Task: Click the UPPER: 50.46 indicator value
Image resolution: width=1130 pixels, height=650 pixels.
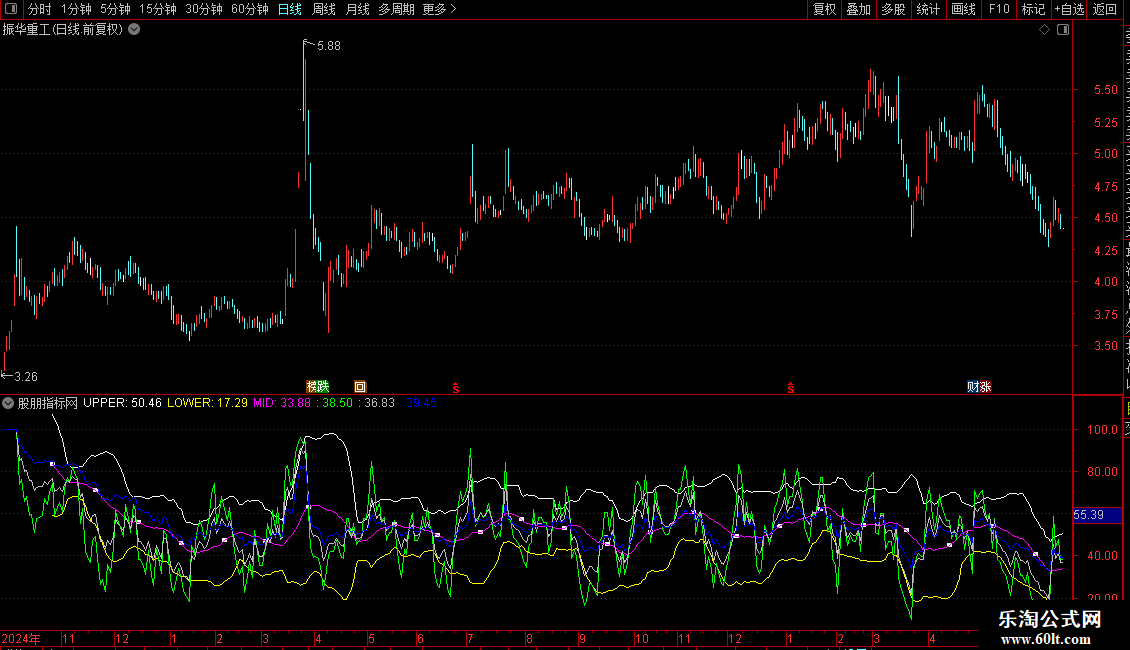Action: [122, 404]
